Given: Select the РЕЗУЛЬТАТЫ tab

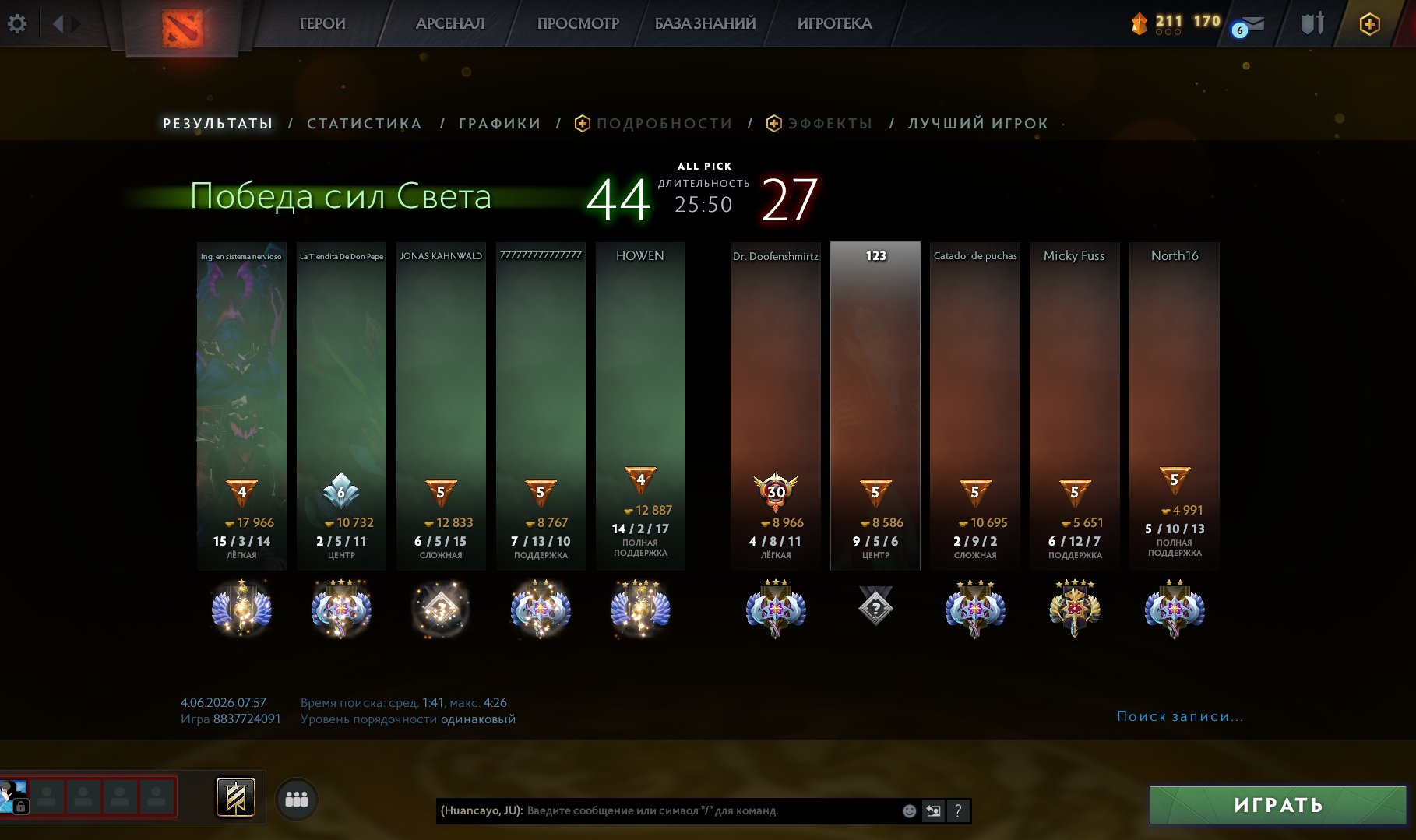Looking at the screenshot, I should coord(218,124).
